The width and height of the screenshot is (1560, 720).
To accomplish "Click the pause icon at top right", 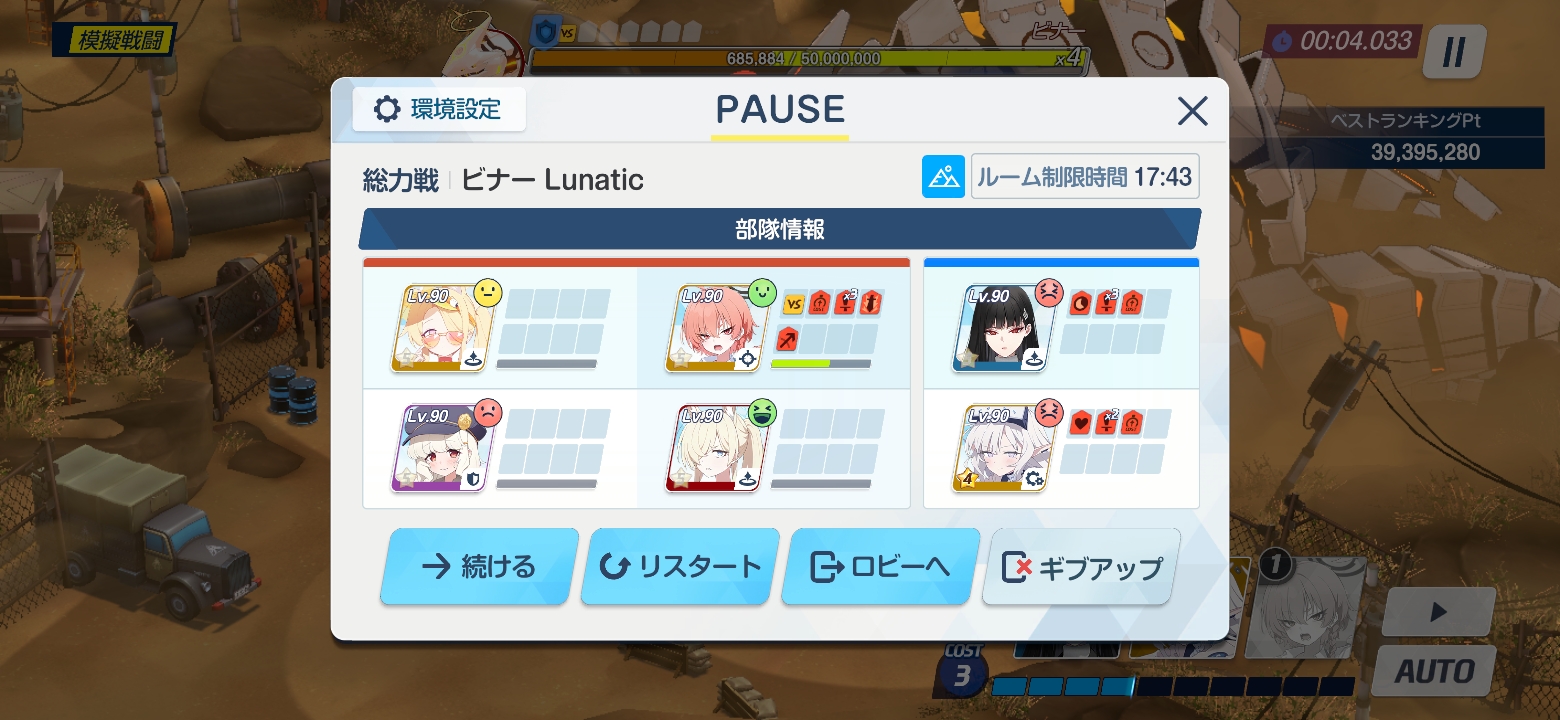I will coord(1454,52).
